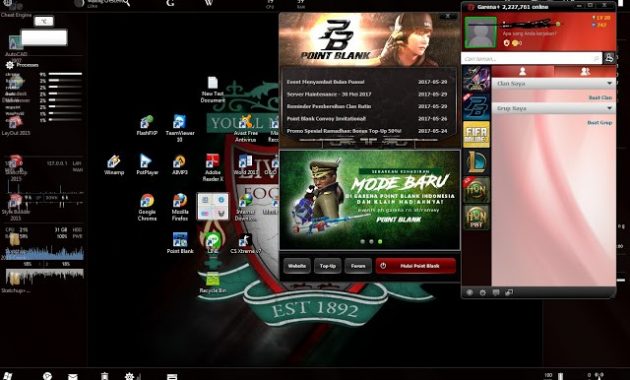Click the Website button in Point Blank launcher

coord(297,266)
